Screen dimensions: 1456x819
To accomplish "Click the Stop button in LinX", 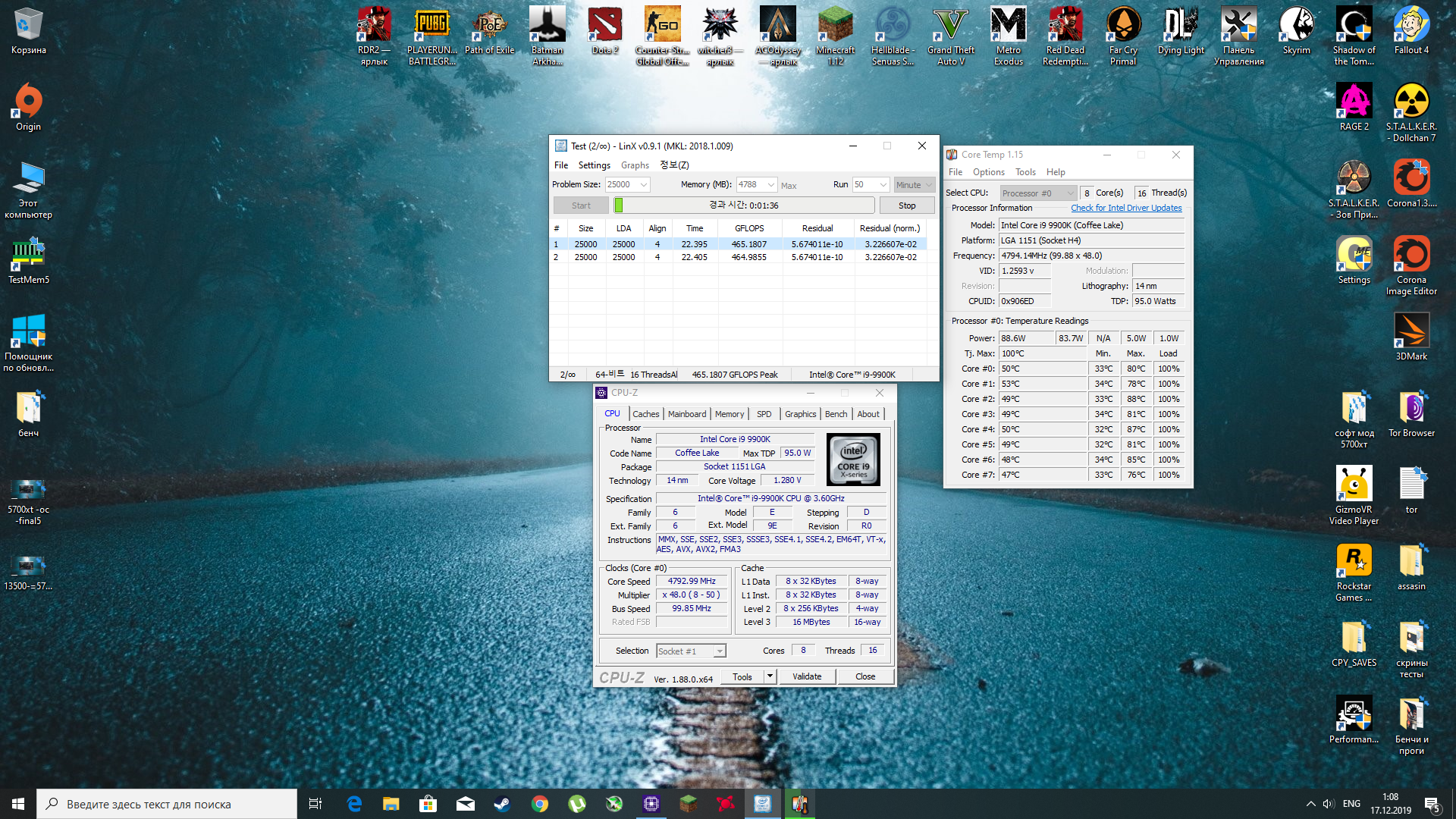I will (x=906, y=206).
